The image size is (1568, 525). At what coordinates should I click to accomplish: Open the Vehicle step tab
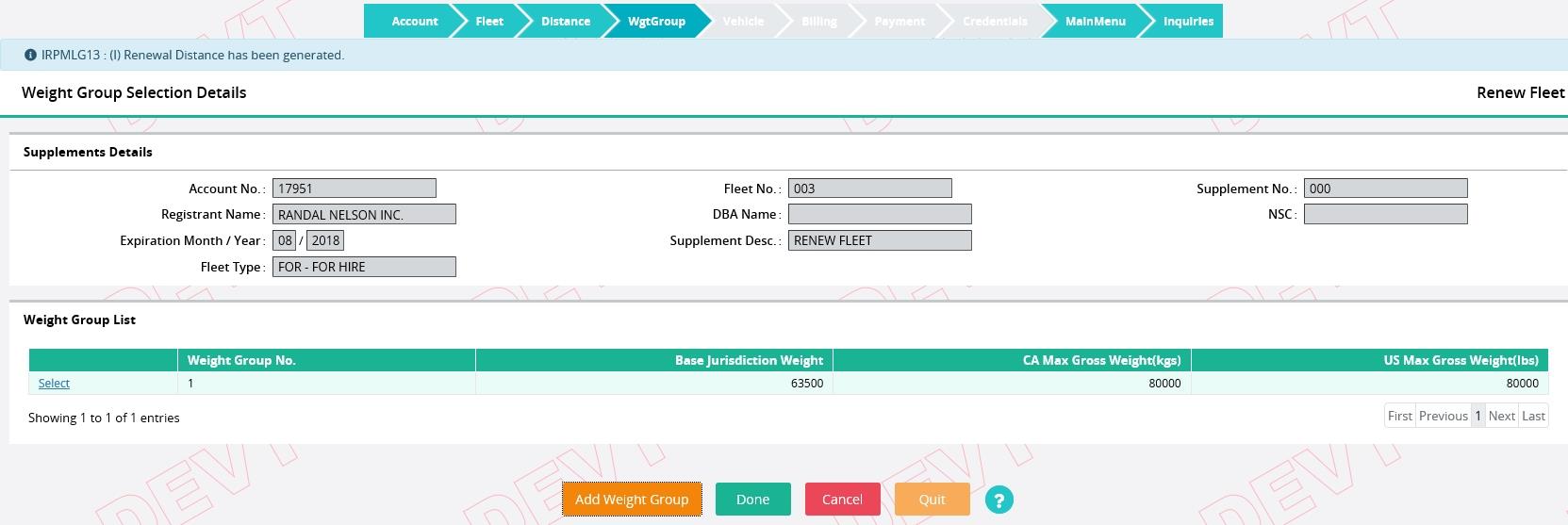pos(743,21)
